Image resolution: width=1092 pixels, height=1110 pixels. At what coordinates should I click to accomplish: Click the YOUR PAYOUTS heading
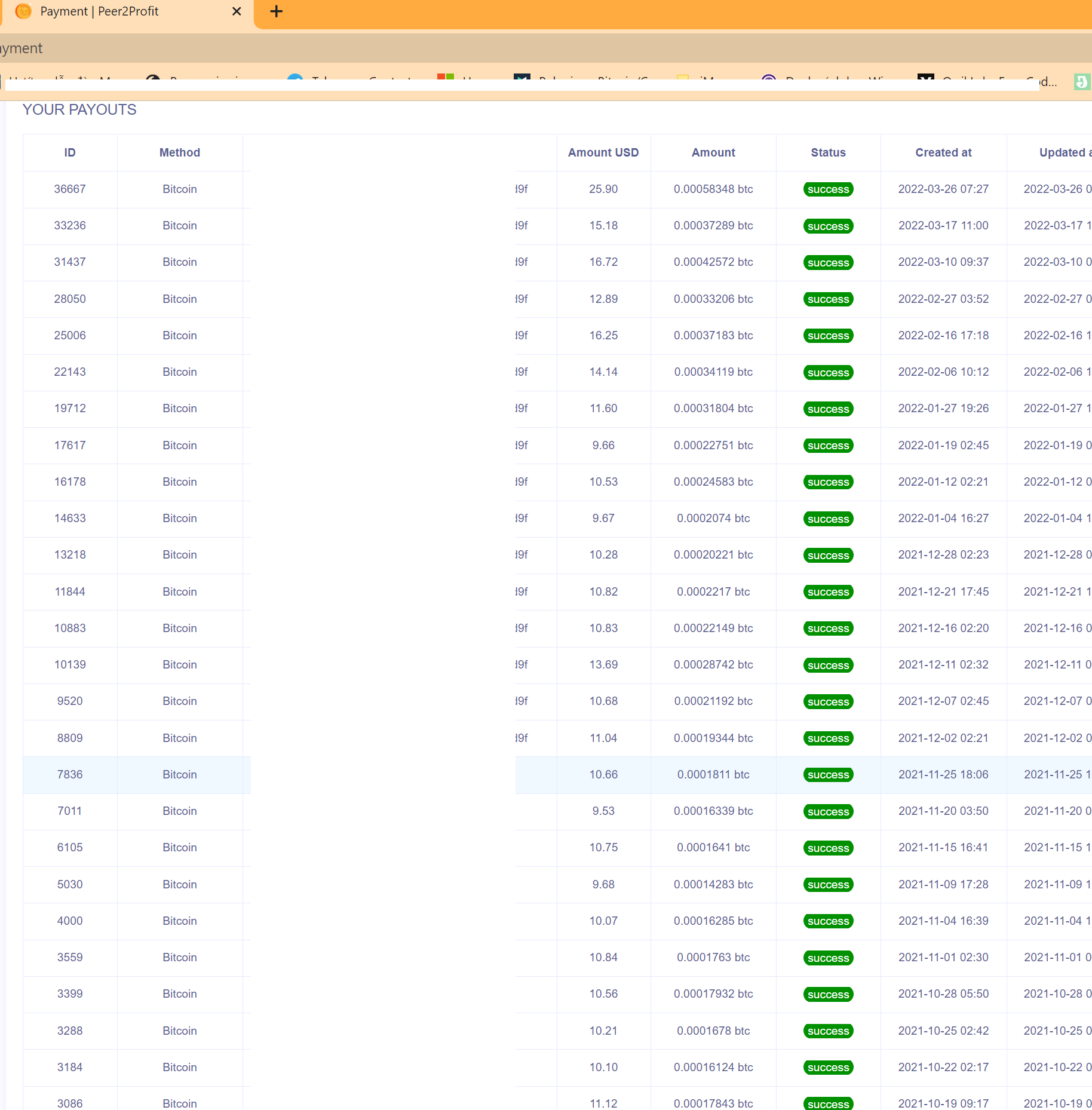(79, 109)
